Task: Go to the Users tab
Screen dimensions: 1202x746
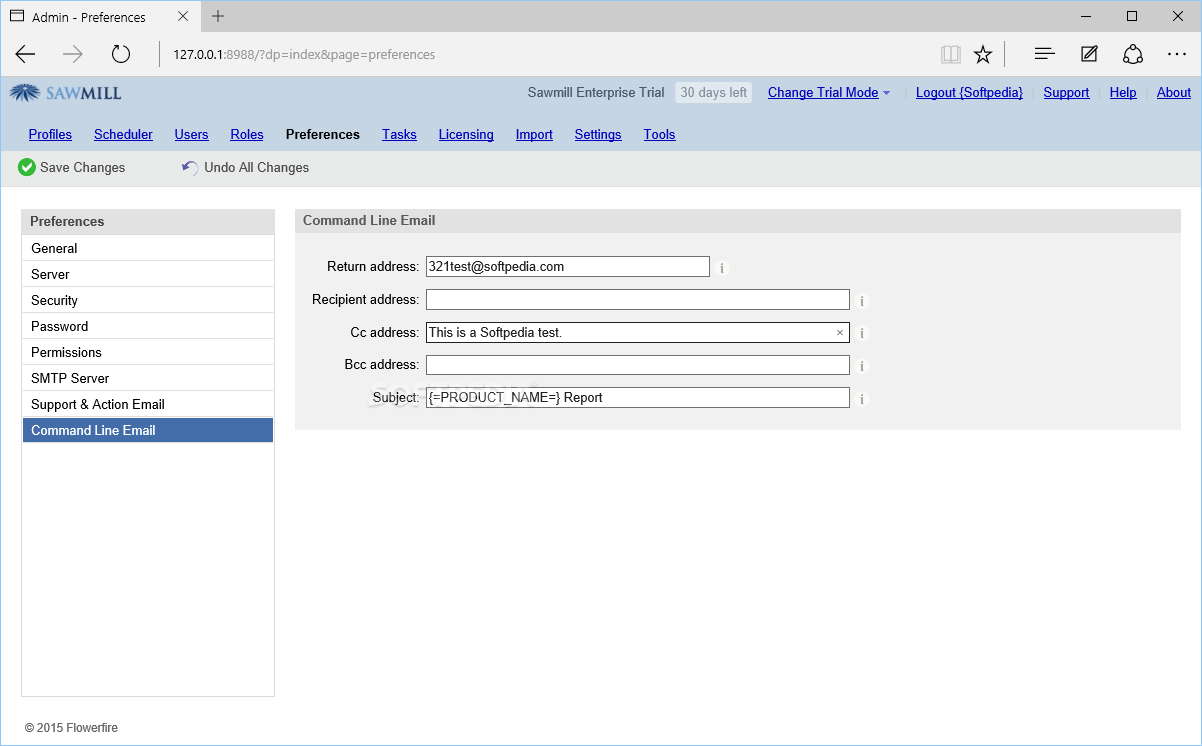Action: 191,134
